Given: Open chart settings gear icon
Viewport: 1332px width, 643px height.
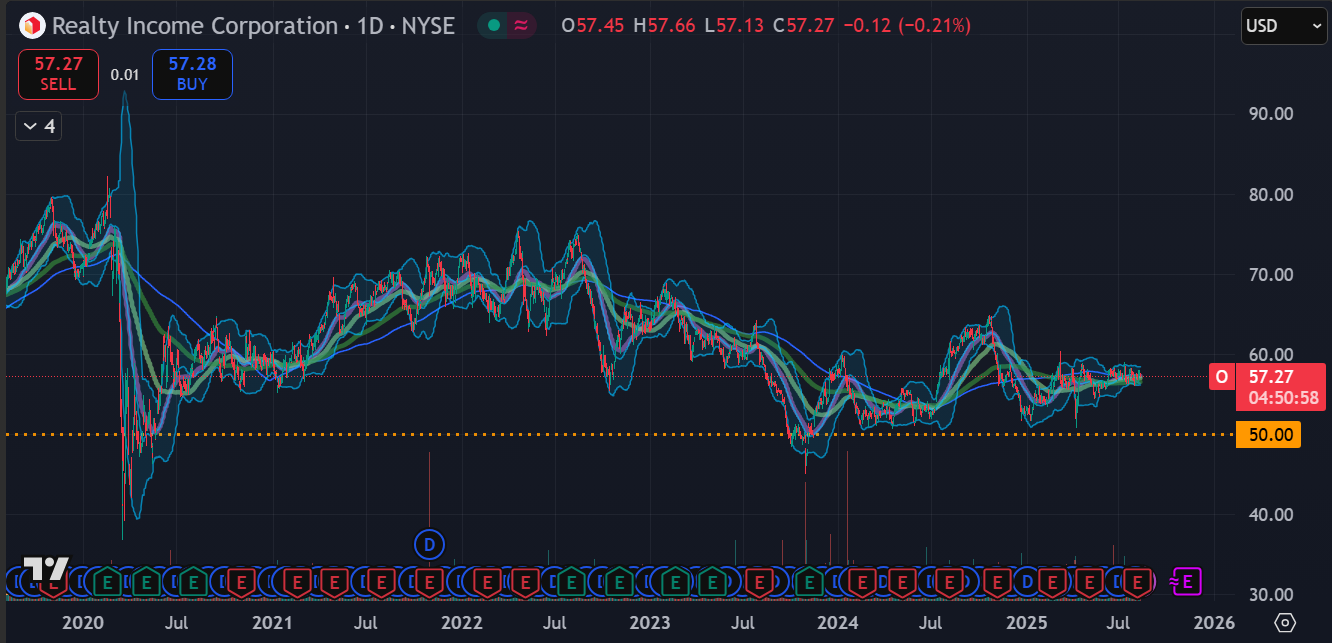Looking at the screenshot, I should (1286, 622).
